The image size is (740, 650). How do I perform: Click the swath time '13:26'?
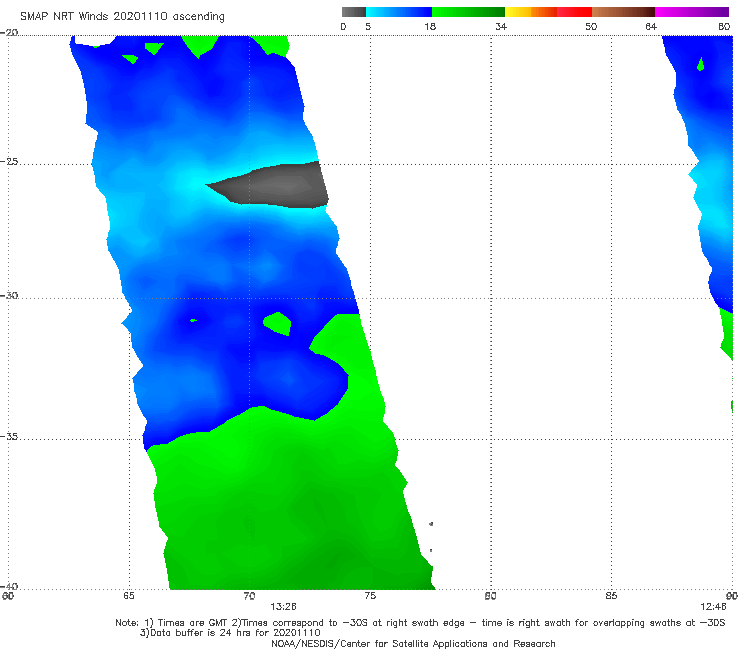pyautogui.click(x=283, y=607)
